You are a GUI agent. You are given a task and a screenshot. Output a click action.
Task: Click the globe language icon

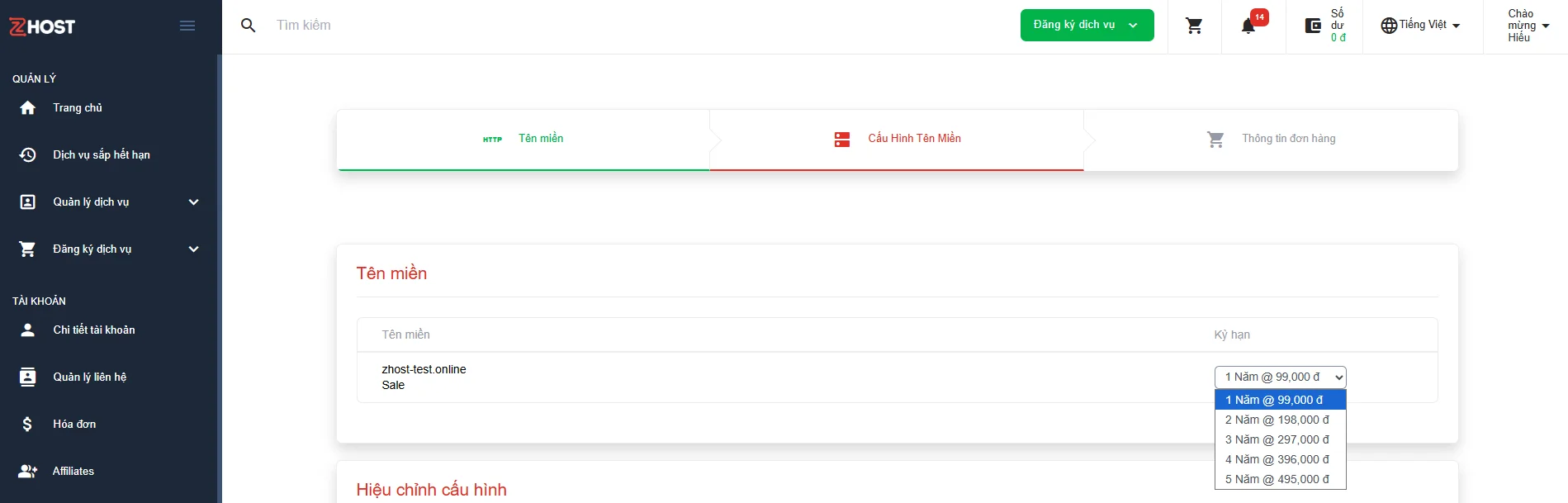pos(1389,26)
